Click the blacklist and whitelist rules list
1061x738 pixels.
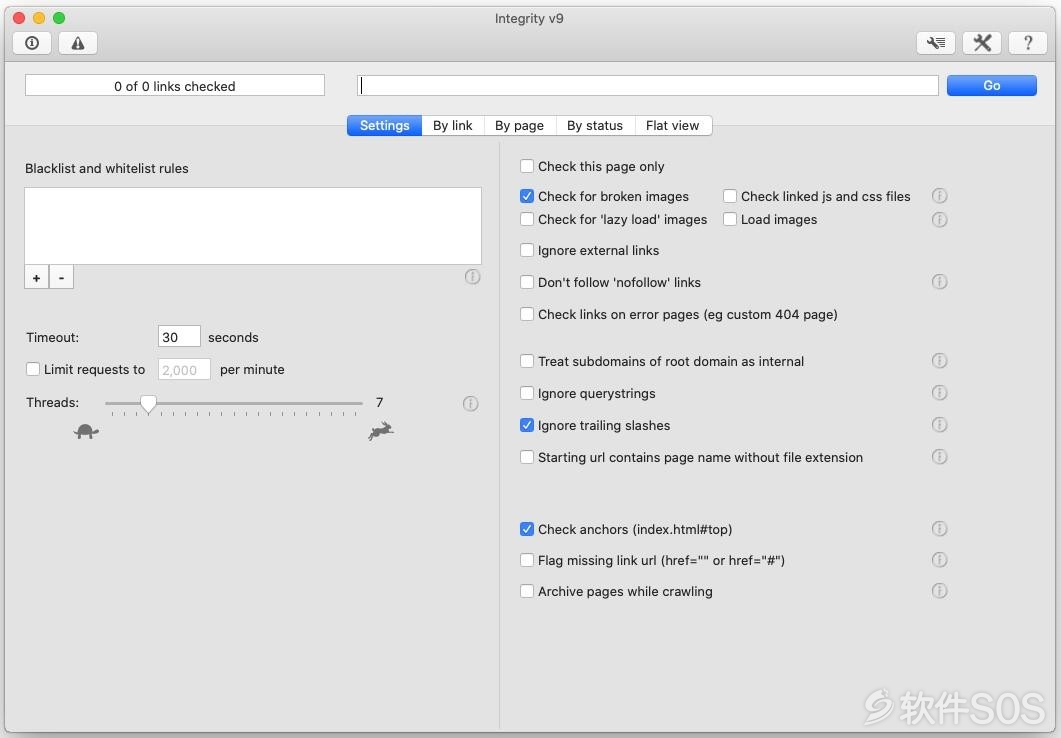(x=253, y=226)
